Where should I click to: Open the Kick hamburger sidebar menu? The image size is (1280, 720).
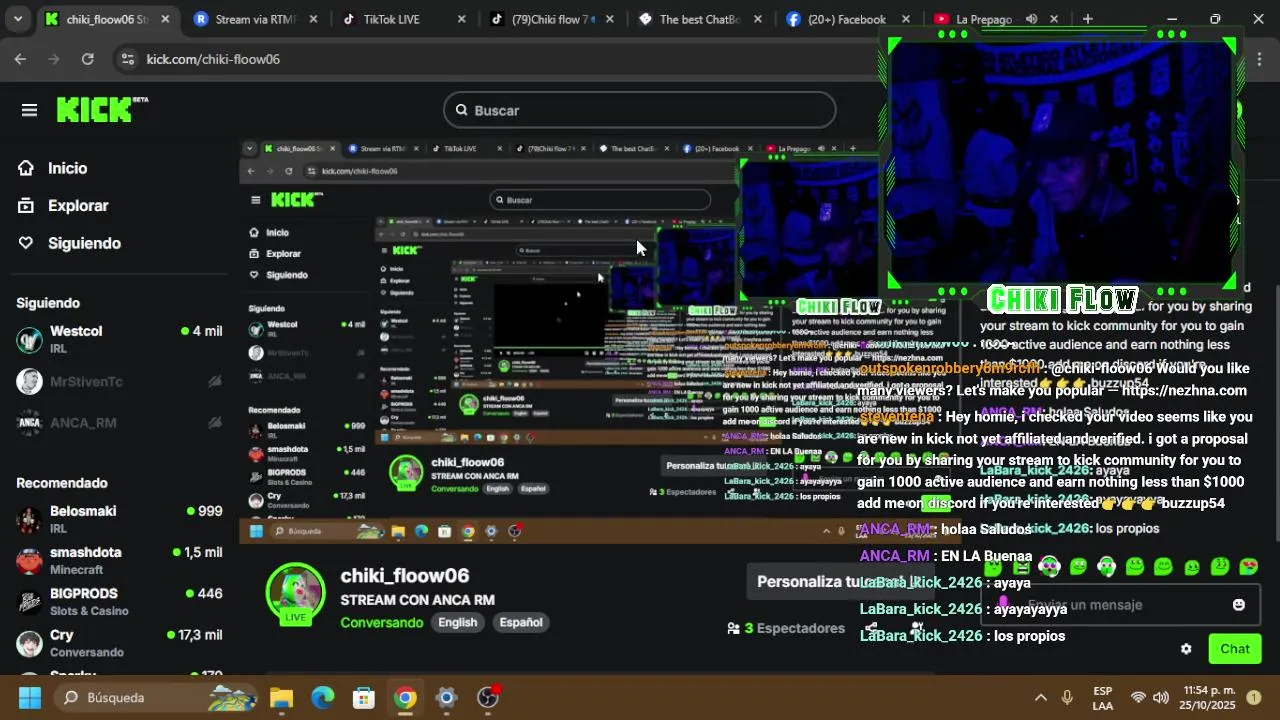point(29,110)
